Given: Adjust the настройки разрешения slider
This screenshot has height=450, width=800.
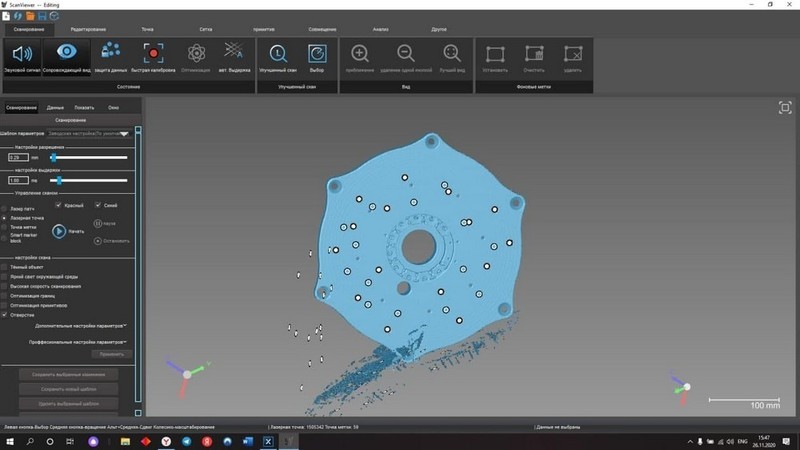Looking at the screenshot, I should (x=54, y=157).
